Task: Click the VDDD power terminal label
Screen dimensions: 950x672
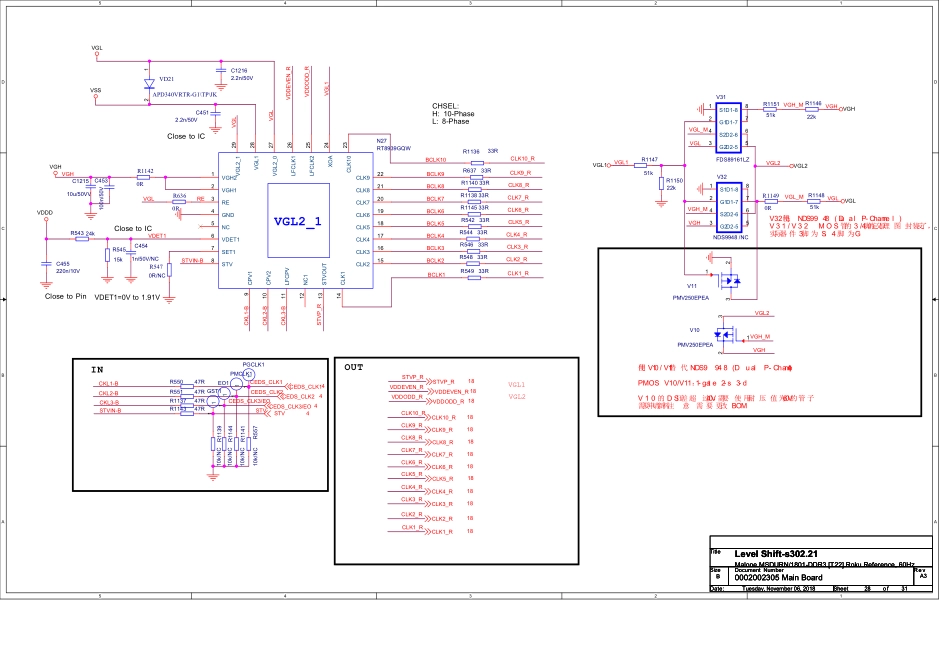Action: pyautogui.click(x=45, y=213)
